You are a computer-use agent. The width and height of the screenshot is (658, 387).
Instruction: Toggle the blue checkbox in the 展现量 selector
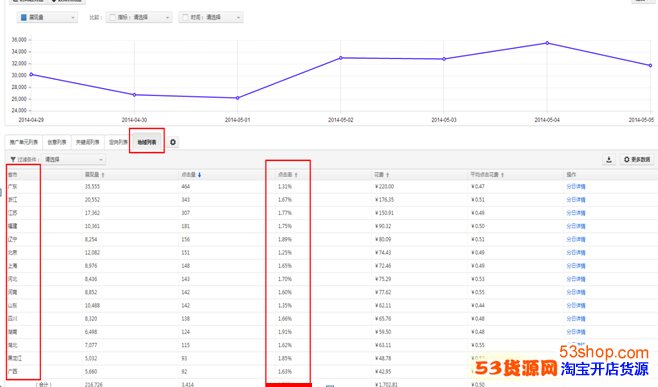(x=24, y=17)
